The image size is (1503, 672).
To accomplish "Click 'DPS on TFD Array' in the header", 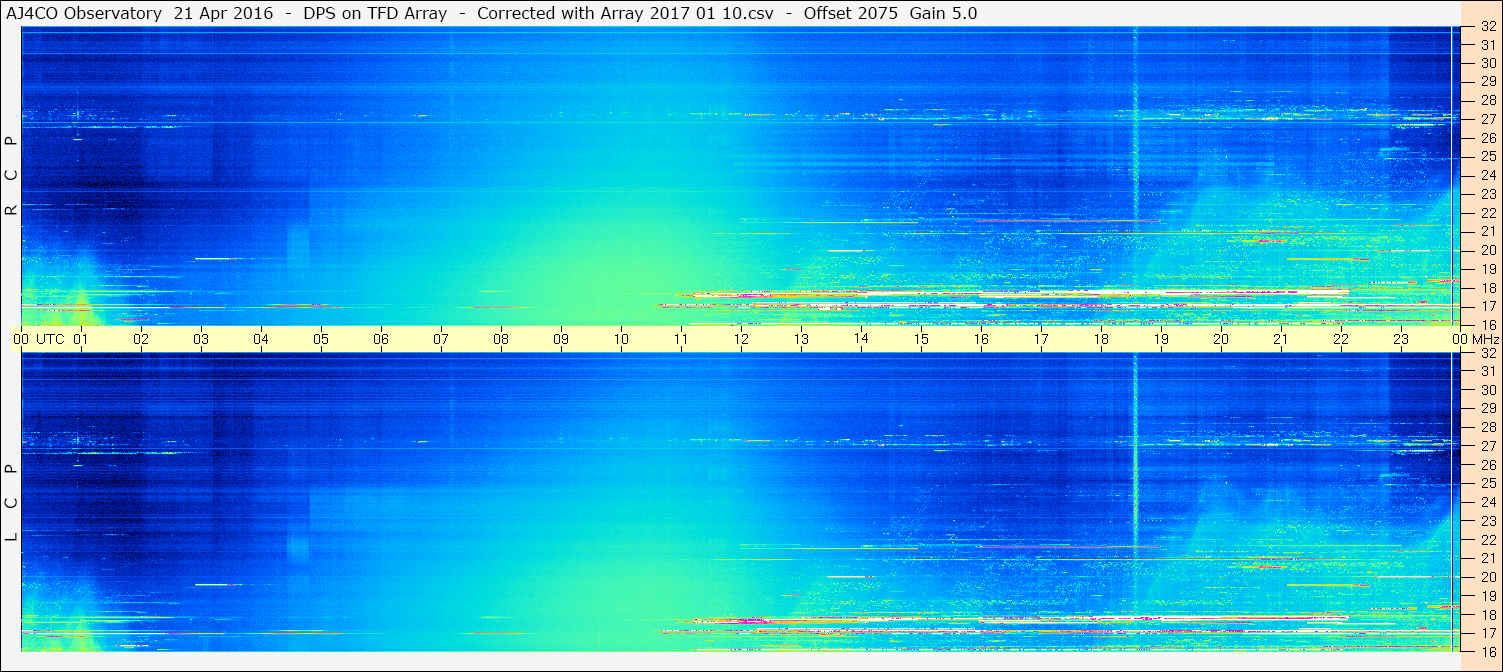I will tap(374, 13).
